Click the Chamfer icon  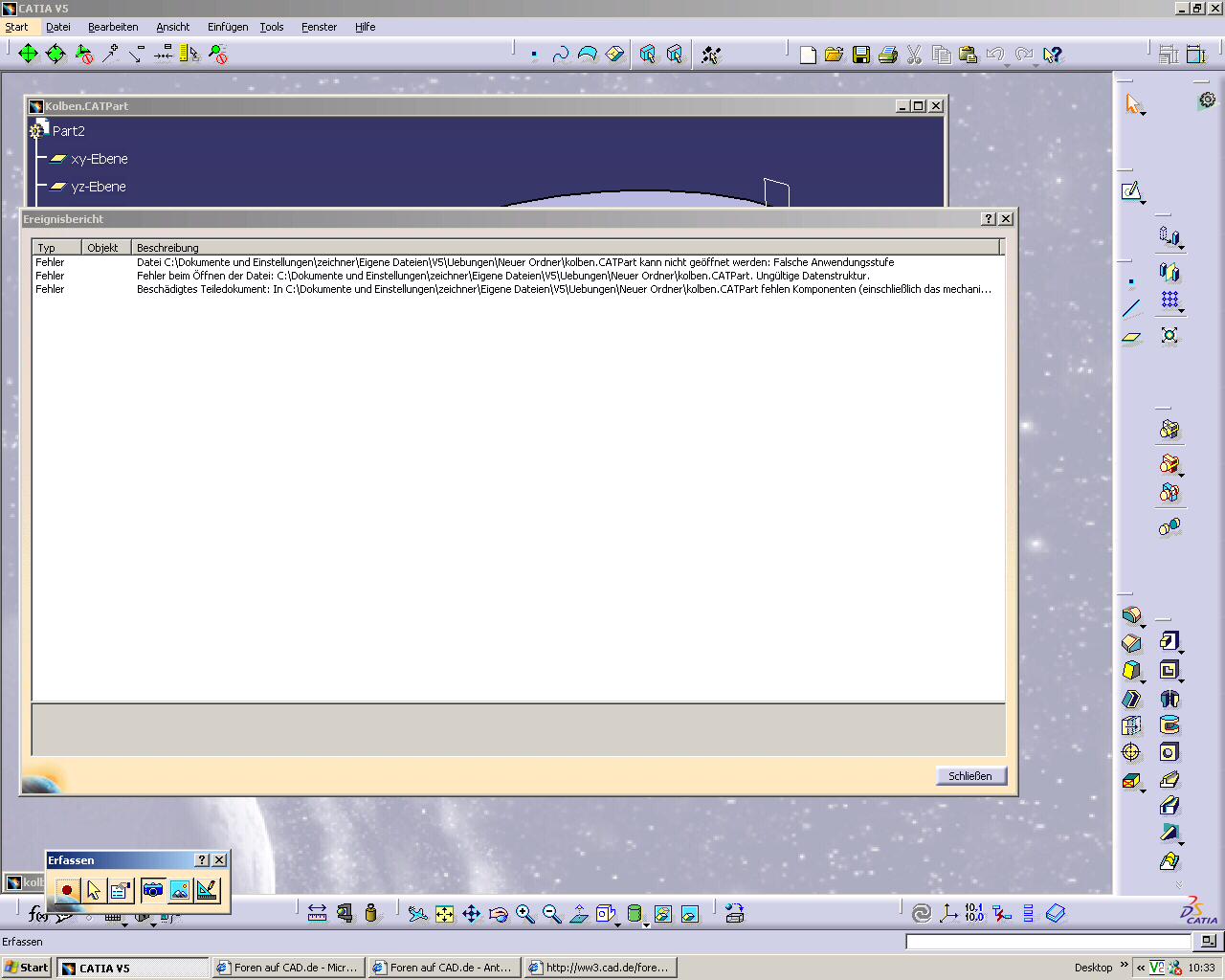(1132, 643)
